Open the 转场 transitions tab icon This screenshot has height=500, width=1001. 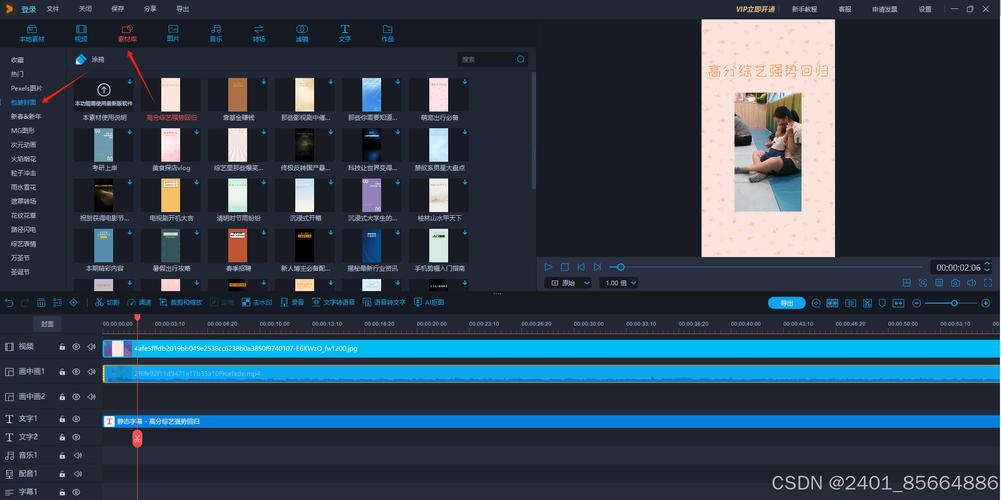tap(259, 29)
